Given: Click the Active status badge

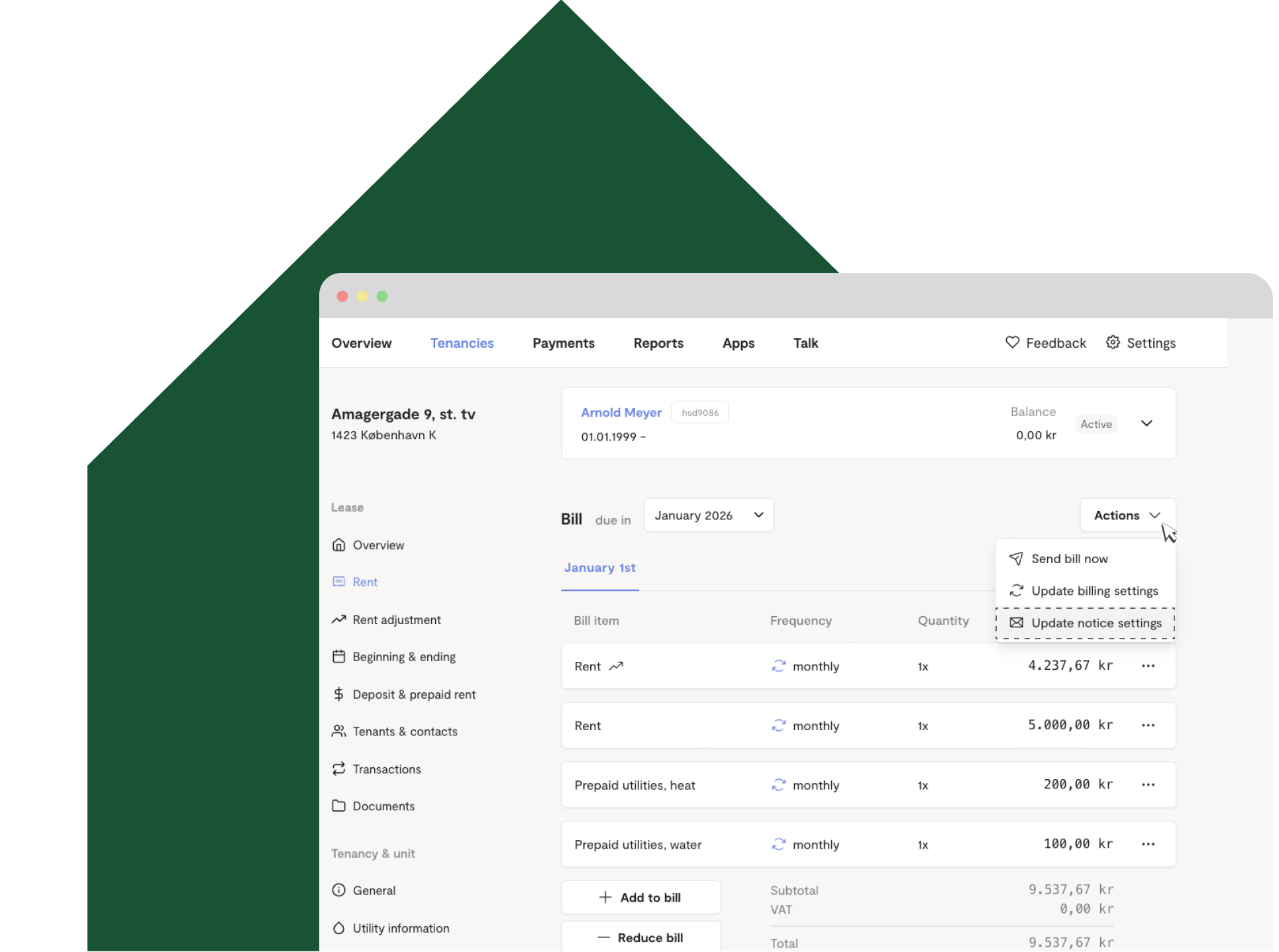Looking at the screenshot, I should coord(1096,424).
